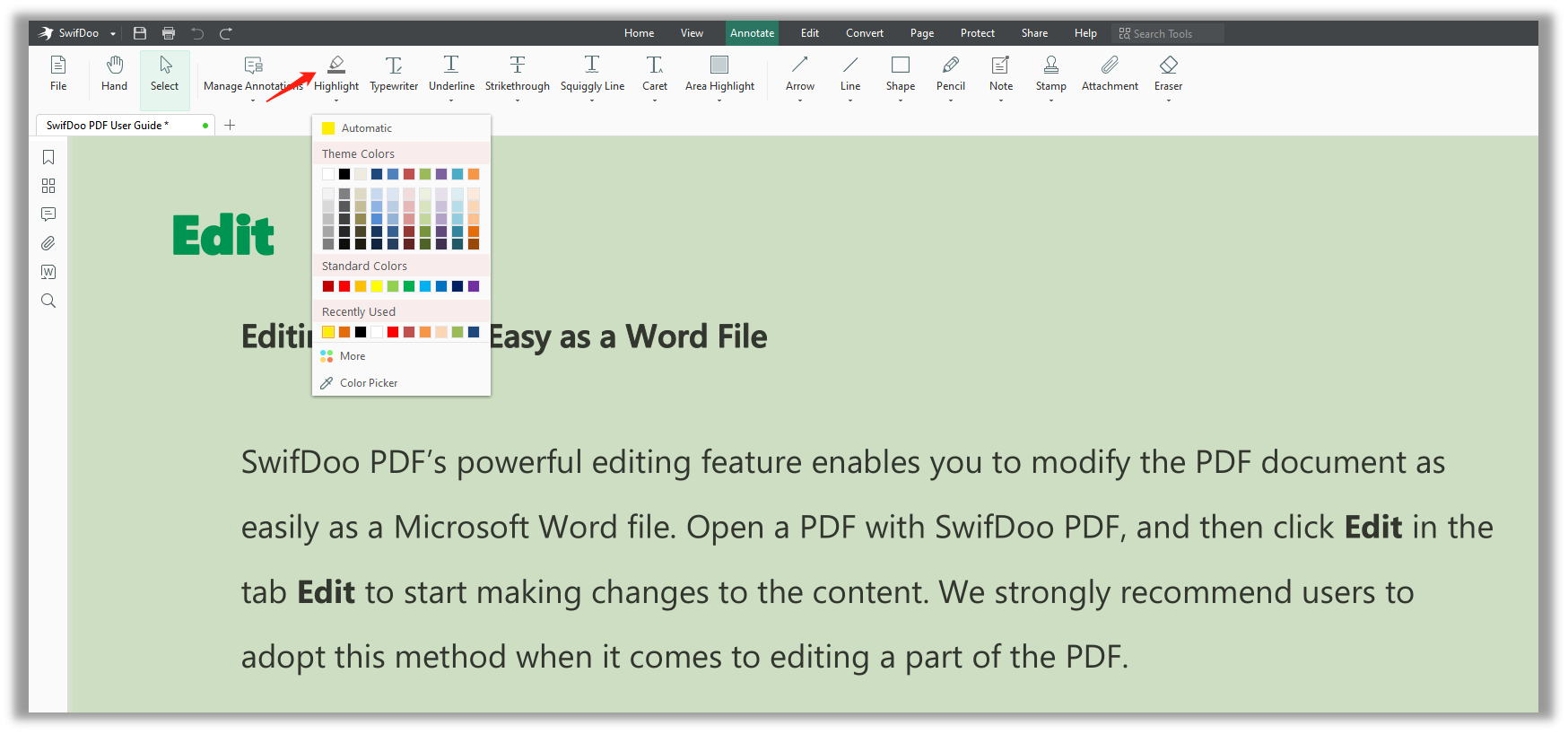1568x734 pixels.
Task: Select the Arrow drawing tool
Action: pos(800,74)
